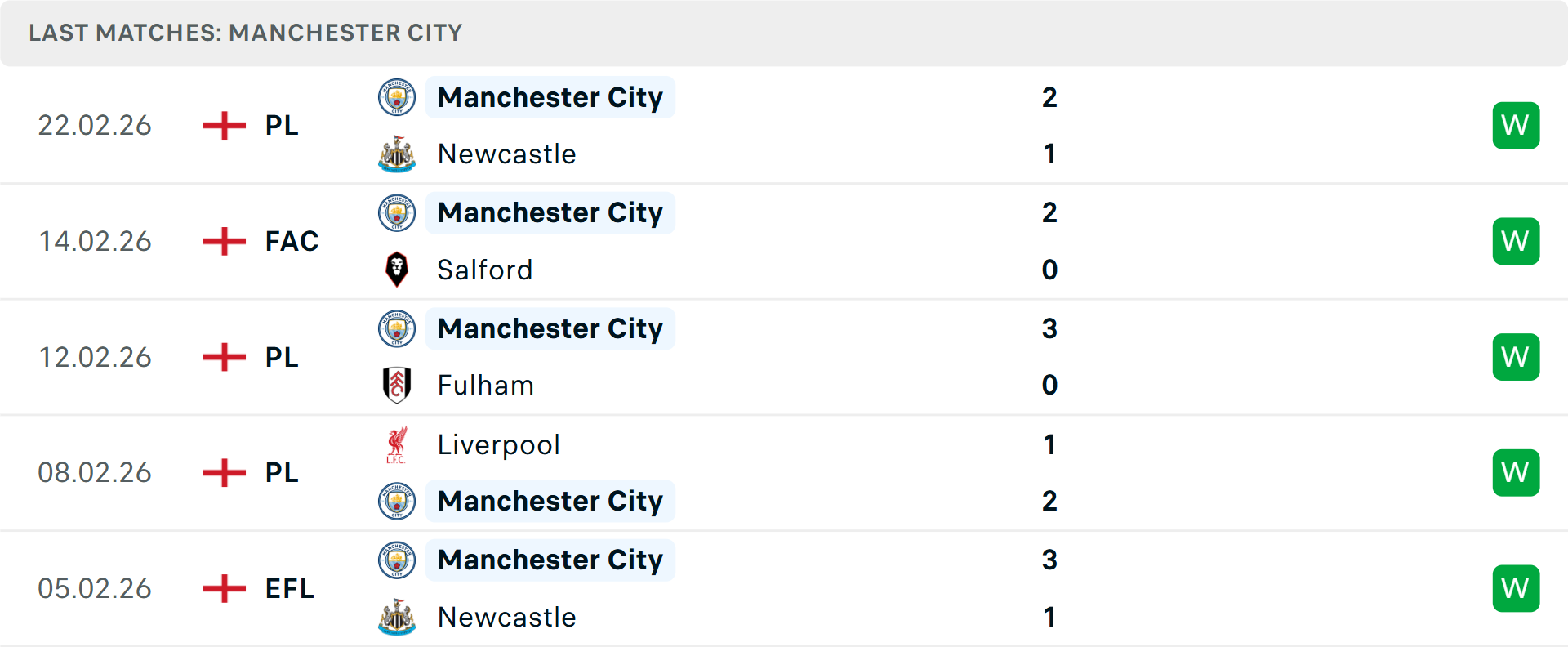Click the Manchester City crest beside Newcastle match
Viewport: 1568px width, 647px height.
397,98
